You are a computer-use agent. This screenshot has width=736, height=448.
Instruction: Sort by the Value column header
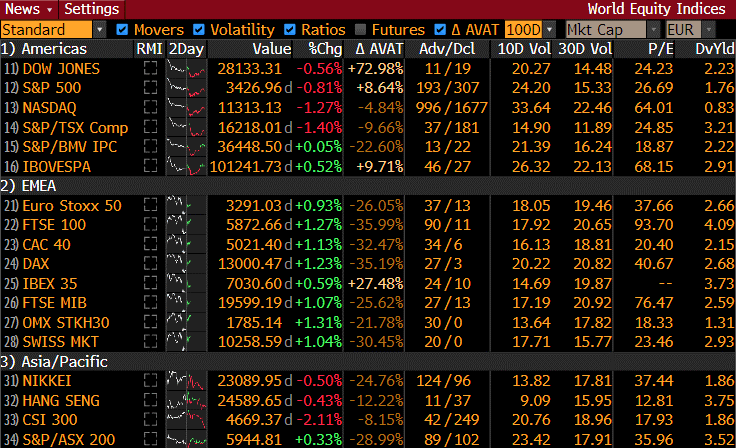tap(272, 49)
